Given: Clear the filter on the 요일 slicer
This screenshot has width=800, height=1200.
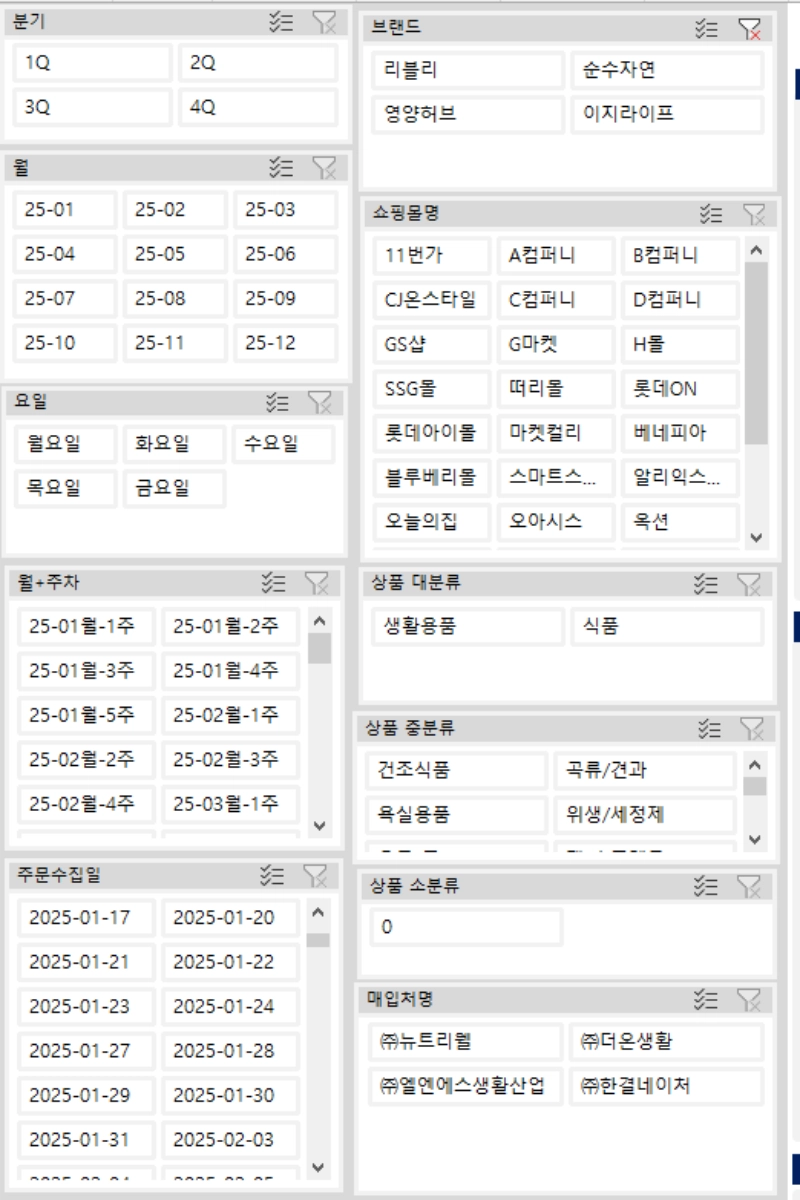Looking at the screenshot, I should [320, 402].
